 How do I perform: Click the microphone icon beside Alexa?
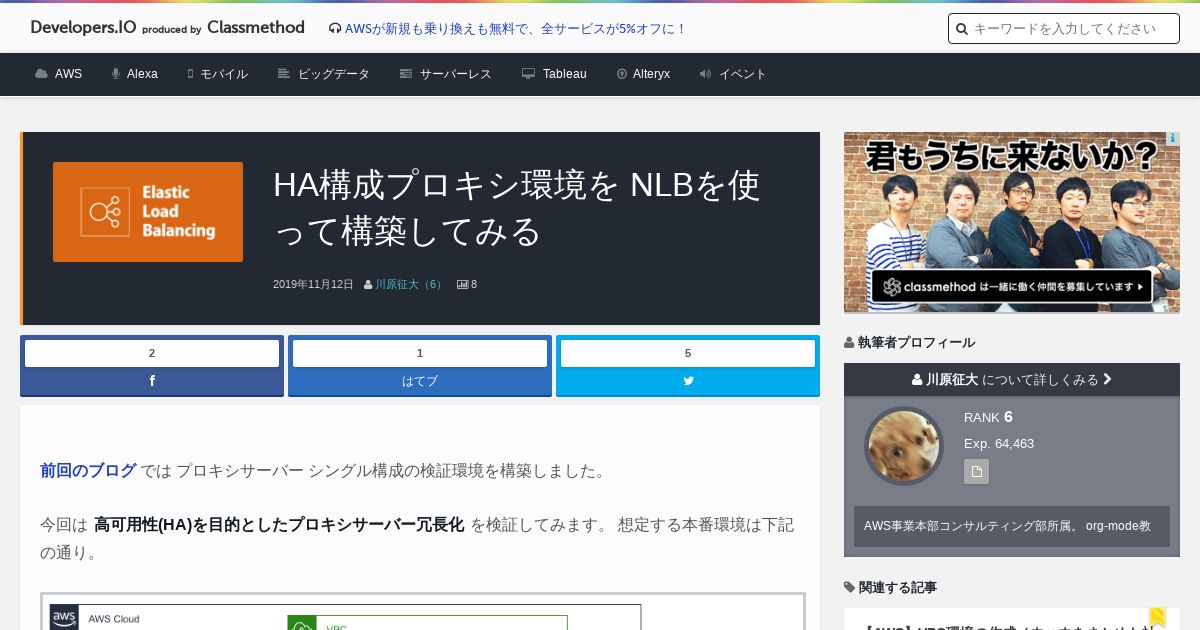tap(116, 74)
